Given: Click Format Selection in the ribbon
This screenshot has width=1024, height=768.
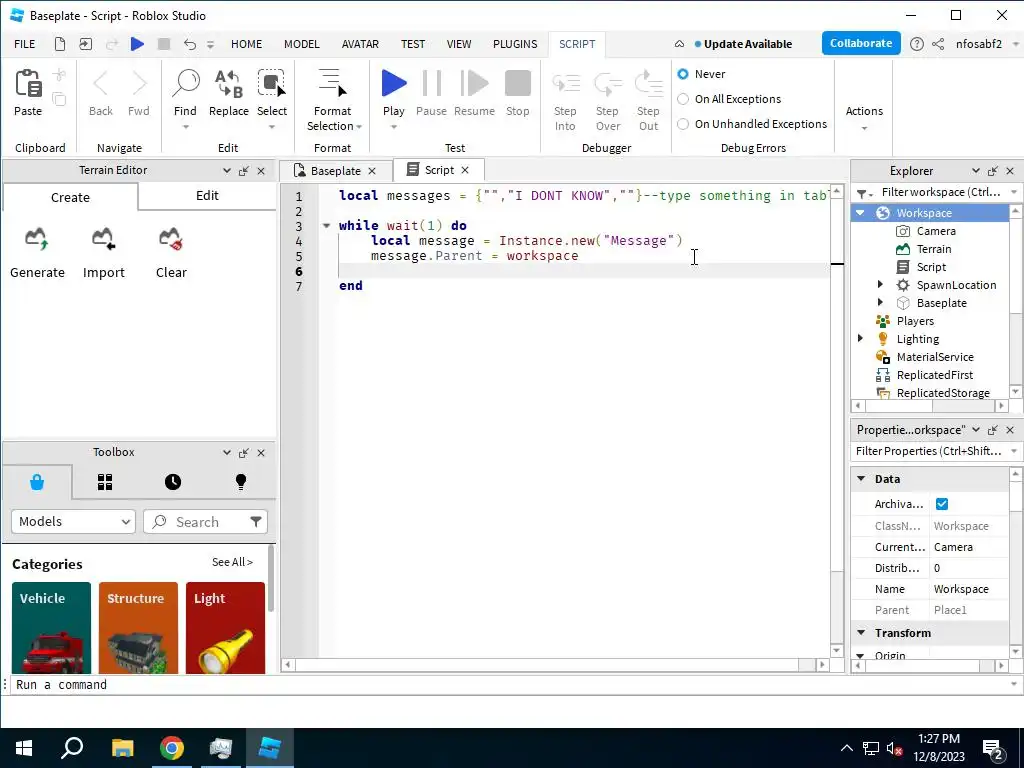Looking at the screenshot, I should click(x=332, y=99).
